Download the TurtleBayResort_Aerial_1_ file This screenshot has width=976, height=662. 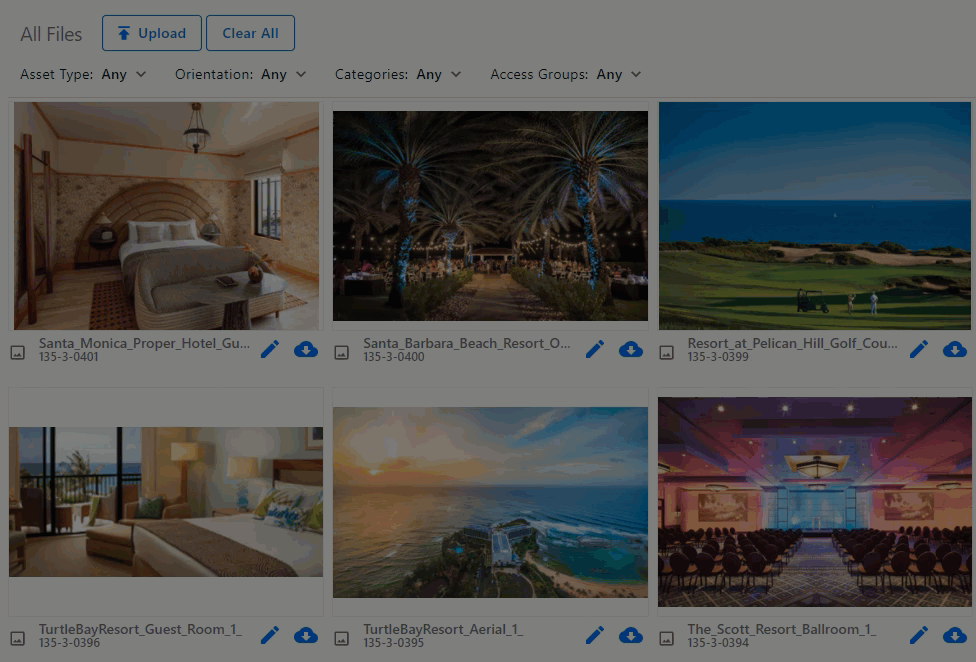point(631,635)
